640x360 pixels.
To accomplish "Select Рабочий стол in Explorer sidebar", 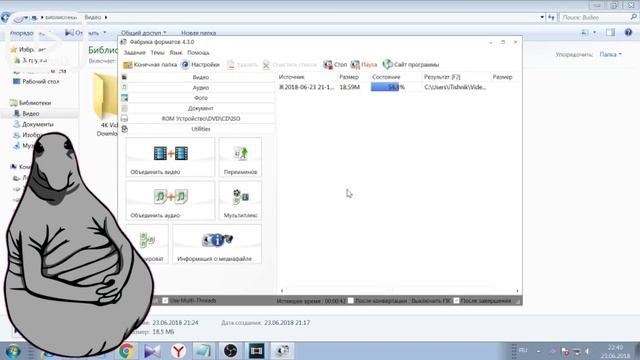I will pyautogui.click(x=36, y=82).
